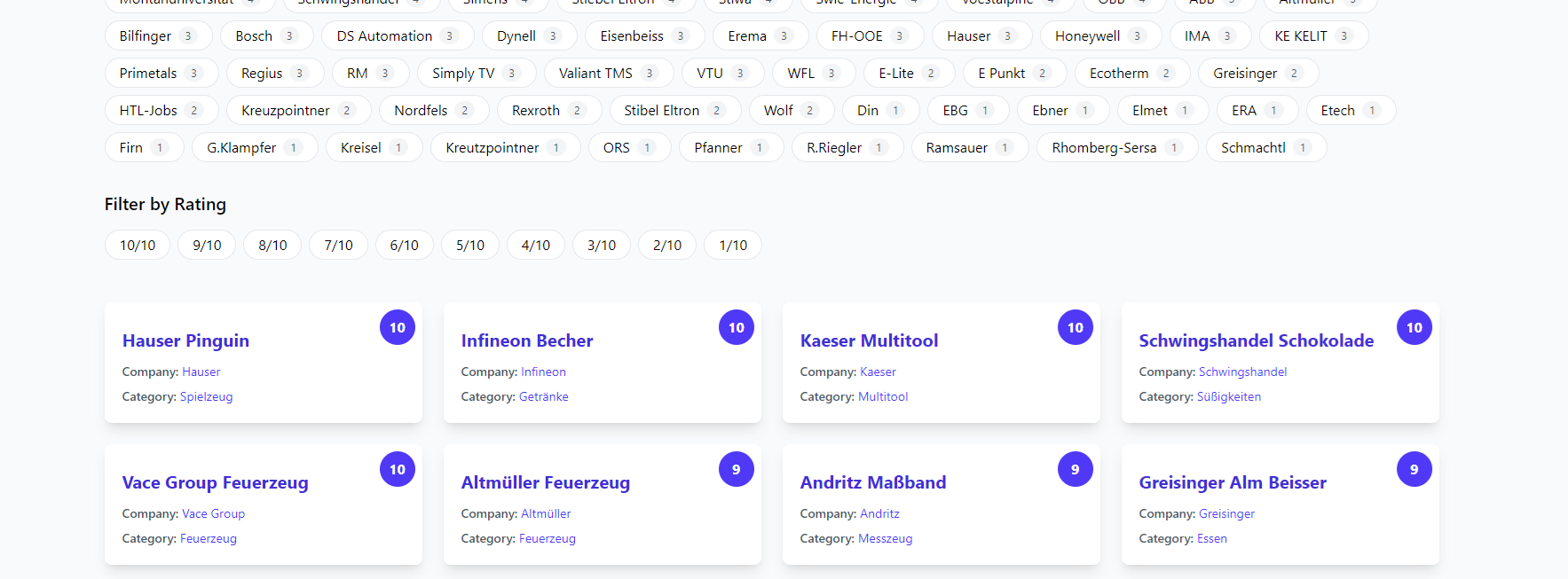1568x579 pixels.
Task: Select the 9/10 rating filter
Action: (207, 246)
